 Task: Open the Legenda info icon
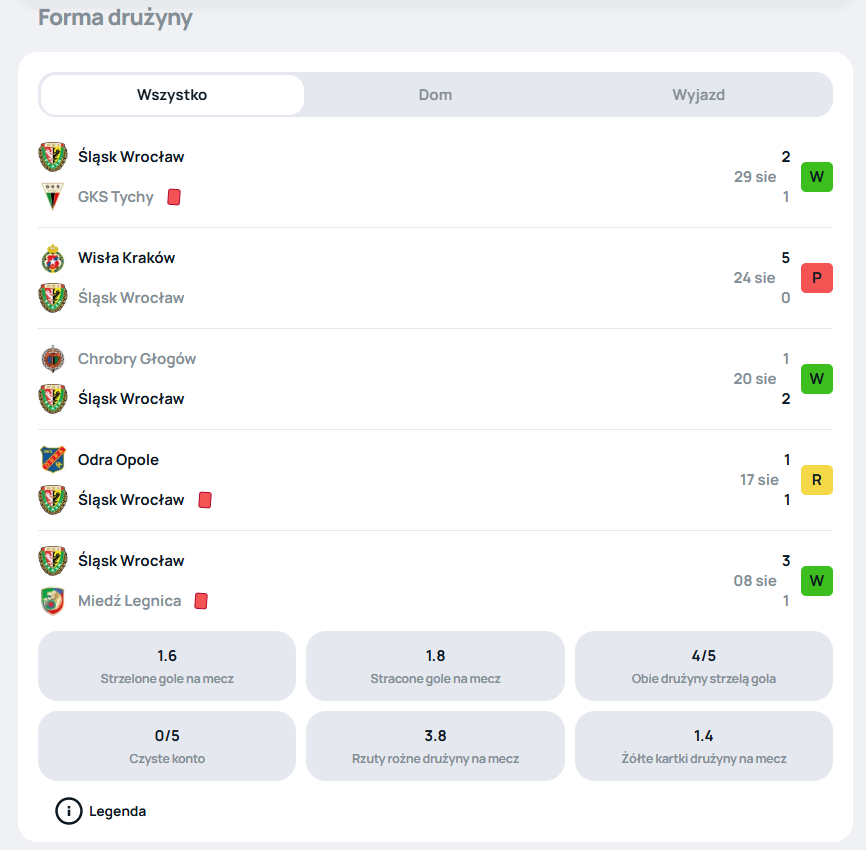pyautogui.click(x=68, y=811)
